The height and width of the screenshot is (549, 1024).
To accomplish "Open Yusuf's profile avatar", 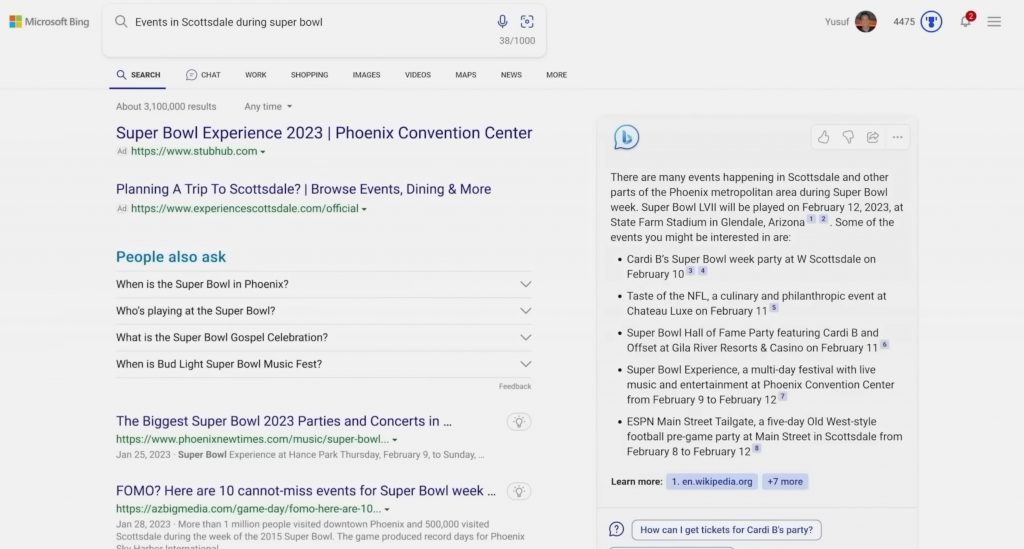I will tap(865, 22).
